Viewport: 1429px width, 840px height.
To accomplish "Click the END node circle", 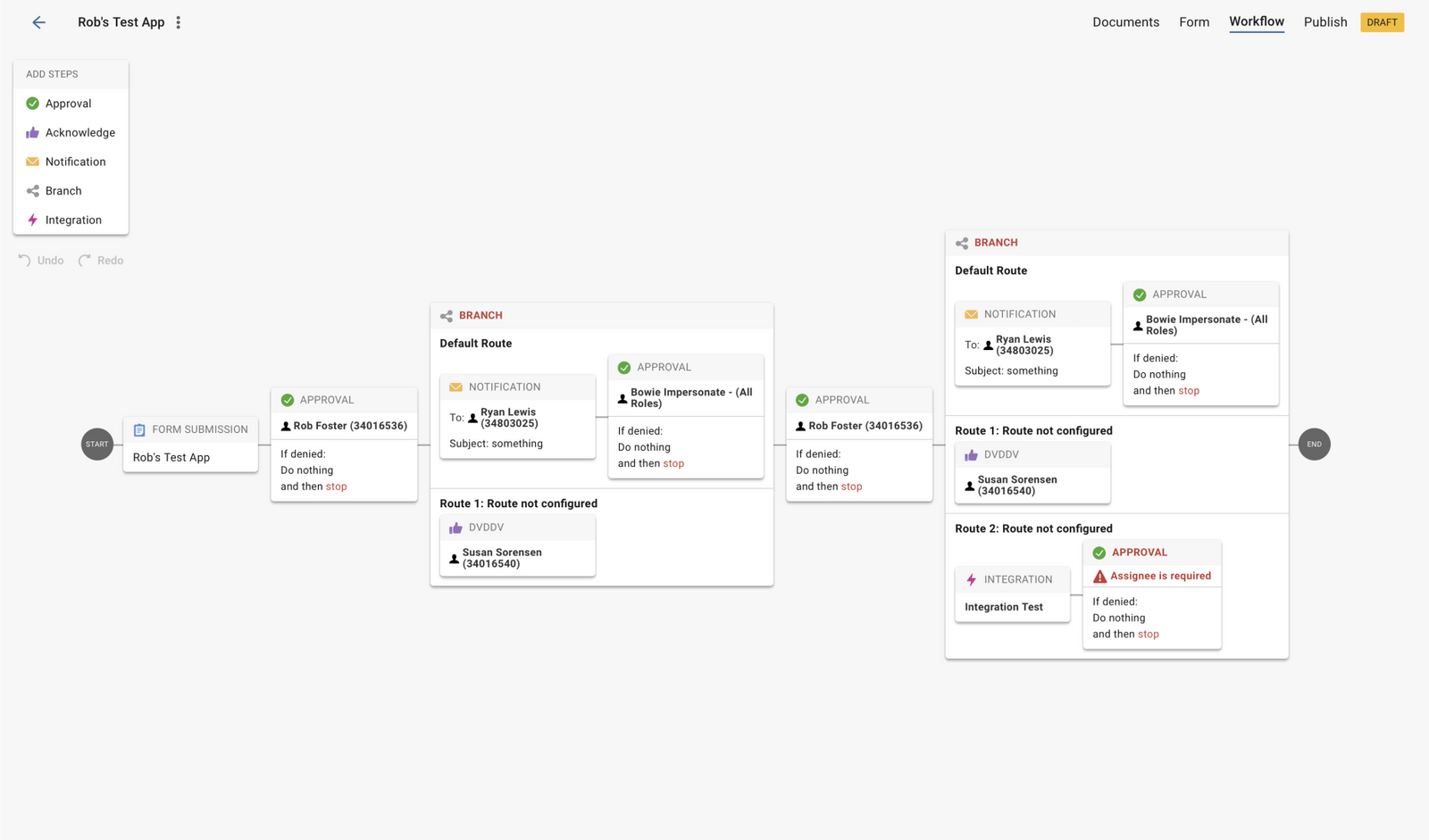I will [1314, 444].
